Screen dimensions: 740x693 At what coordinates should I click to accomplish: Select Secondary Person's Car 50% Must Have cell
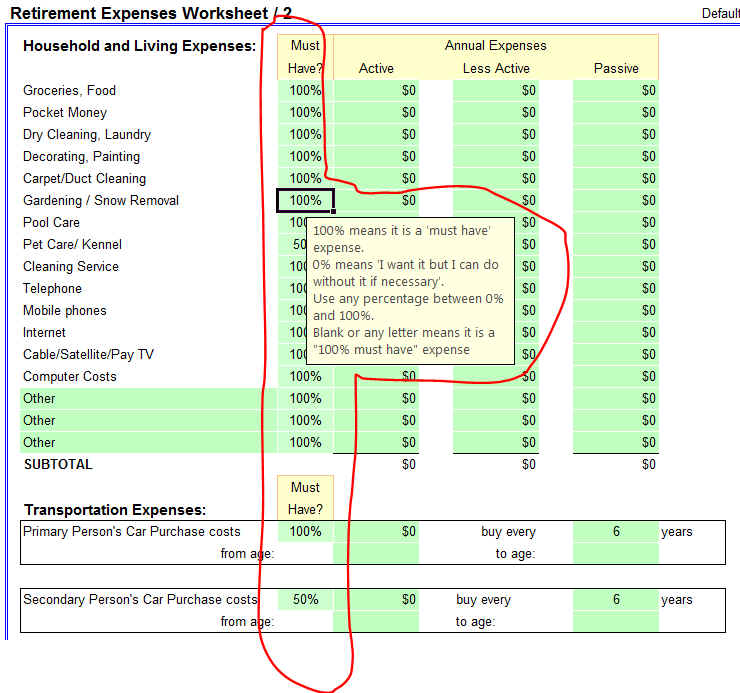pyautogui.click(x=305, y=600)
